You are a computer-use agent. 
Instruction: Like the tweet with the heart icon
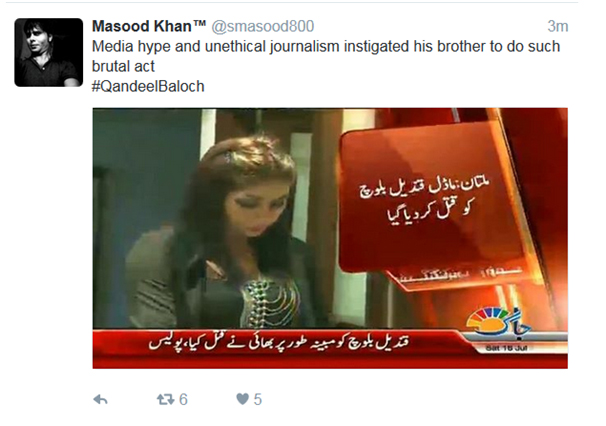pyautogui.click(x=242, y=399)
